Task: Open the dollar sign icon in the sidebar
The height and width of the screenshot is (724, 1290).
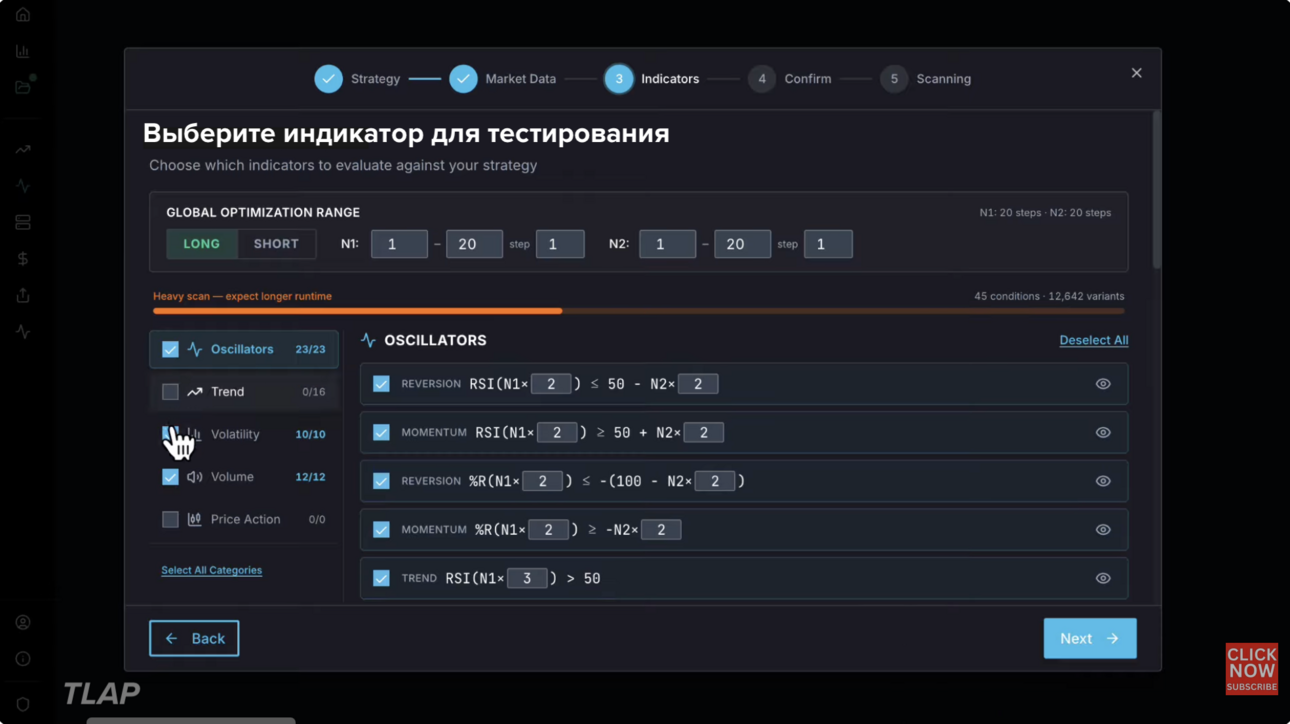Action: [23, 258]
